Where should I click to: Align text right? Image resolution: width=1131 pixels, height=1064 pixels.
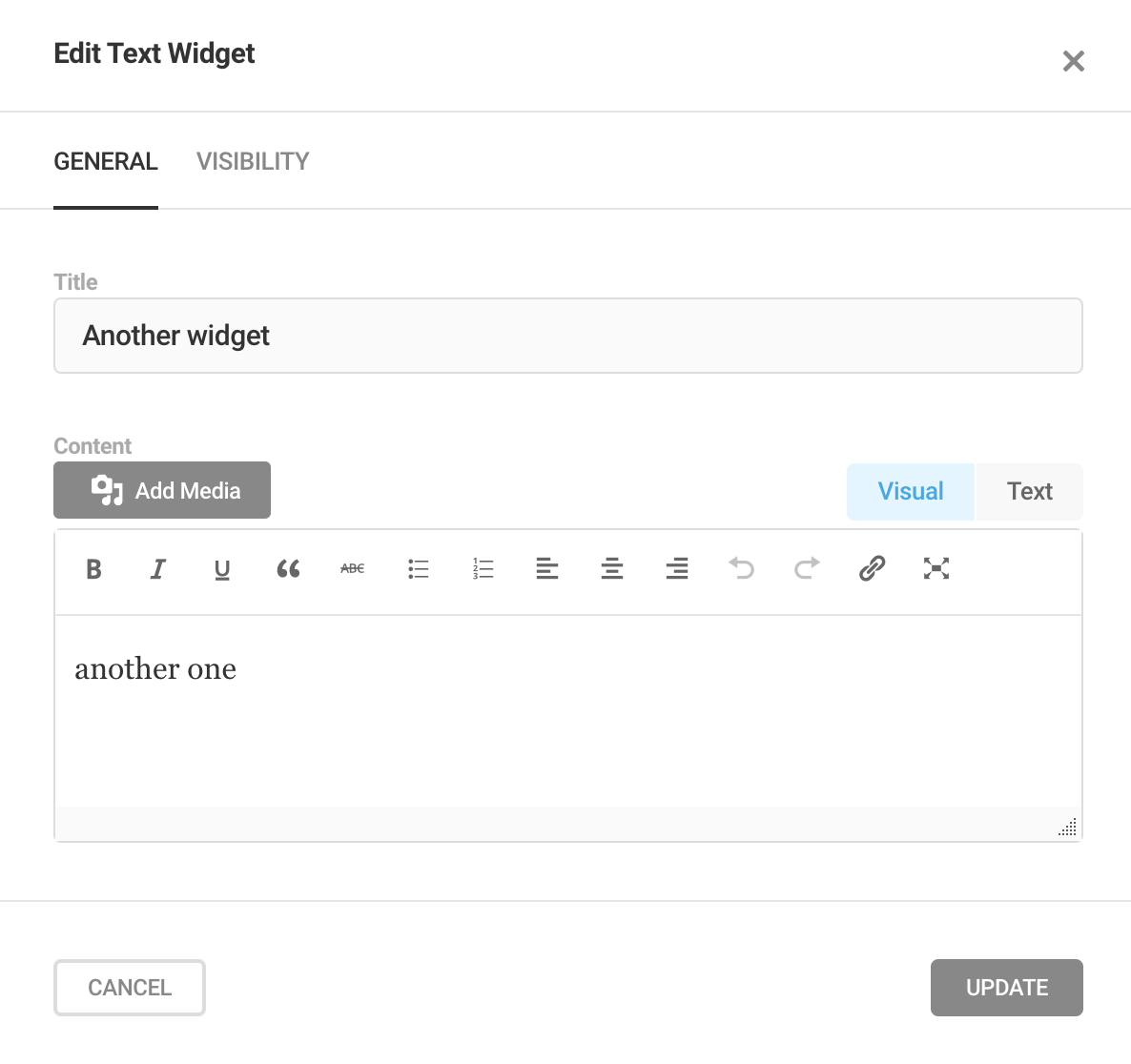[x=676, y=569]
